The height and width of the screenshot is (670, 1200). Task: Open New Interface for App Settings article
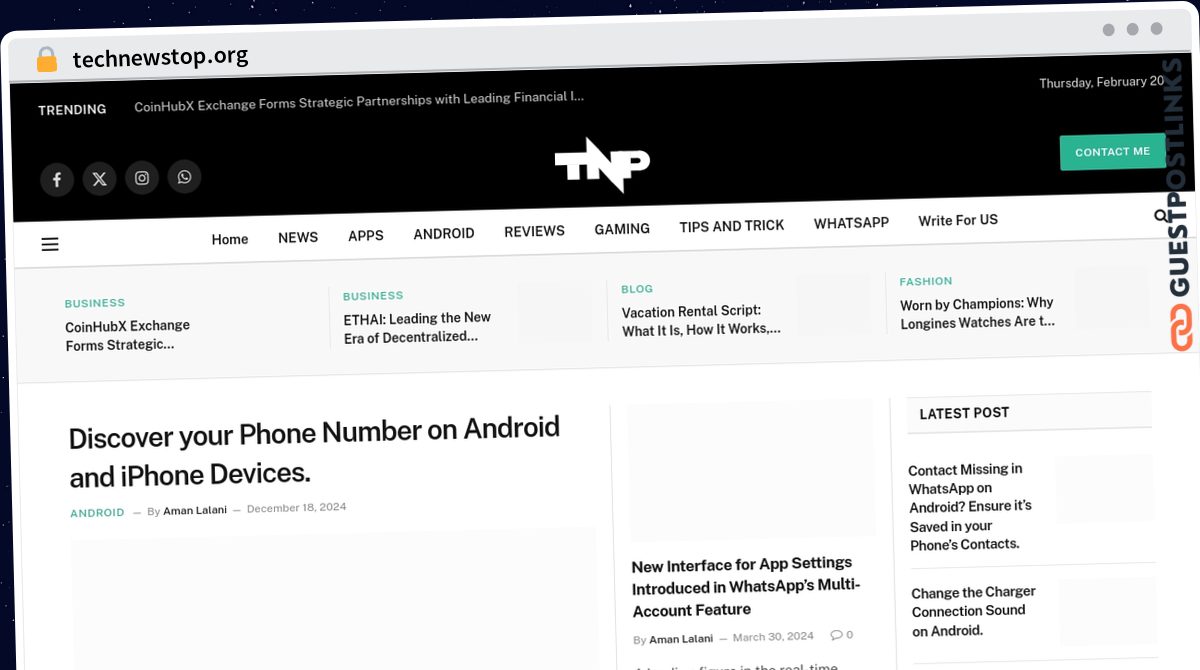click(x=746, y=587)
